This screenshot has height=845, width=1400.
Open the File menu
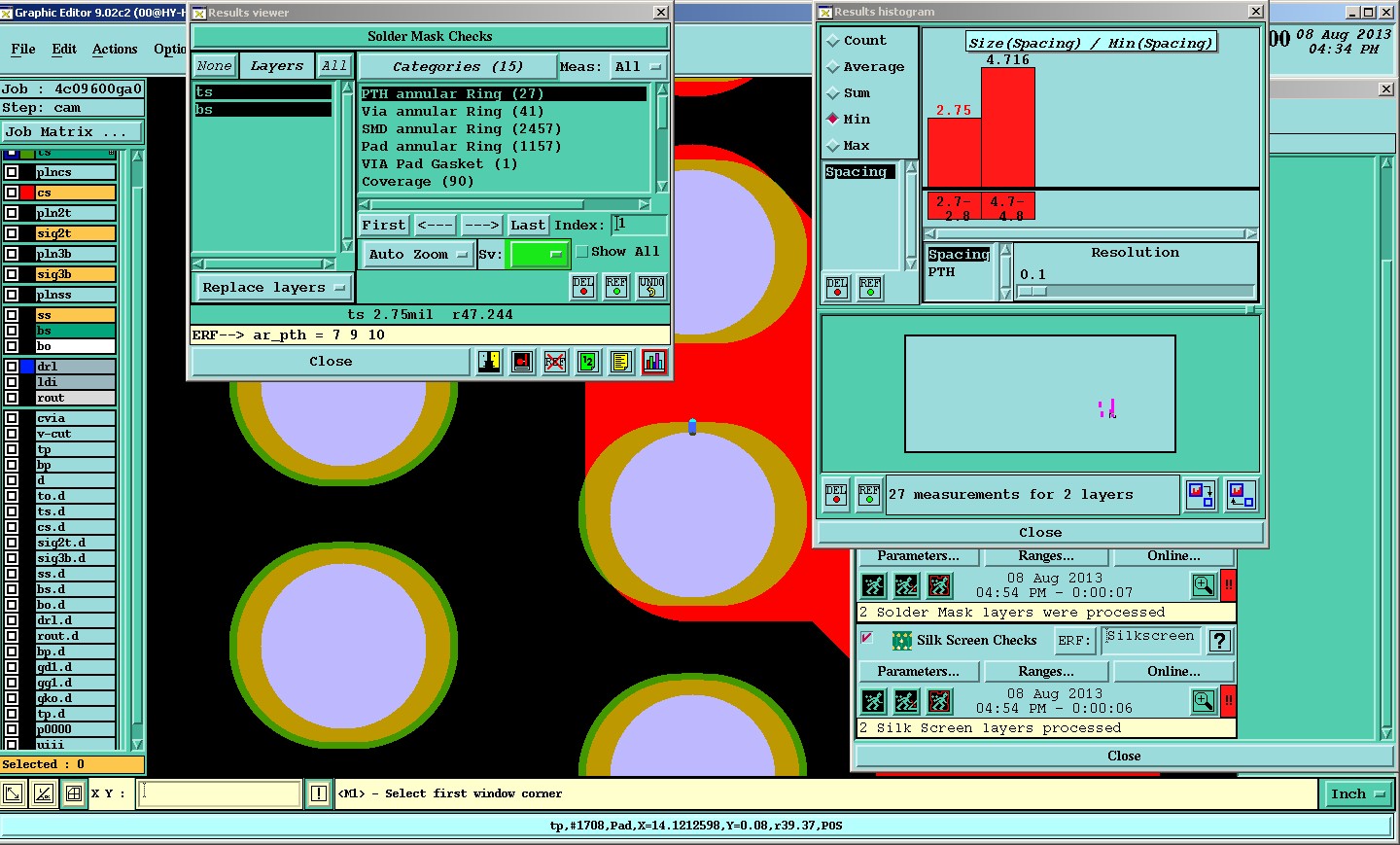(x=23, y=49)
